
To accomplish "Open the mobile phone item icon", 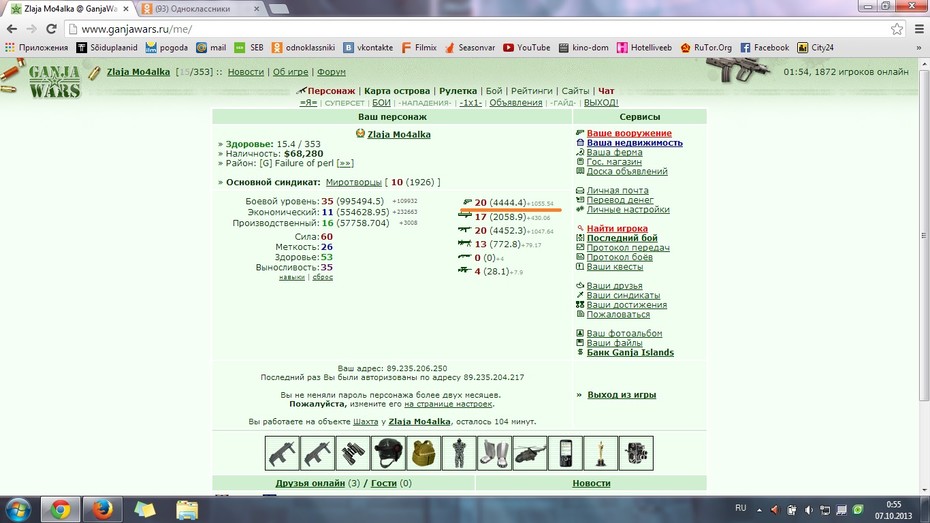I will (x=565, y=453).
